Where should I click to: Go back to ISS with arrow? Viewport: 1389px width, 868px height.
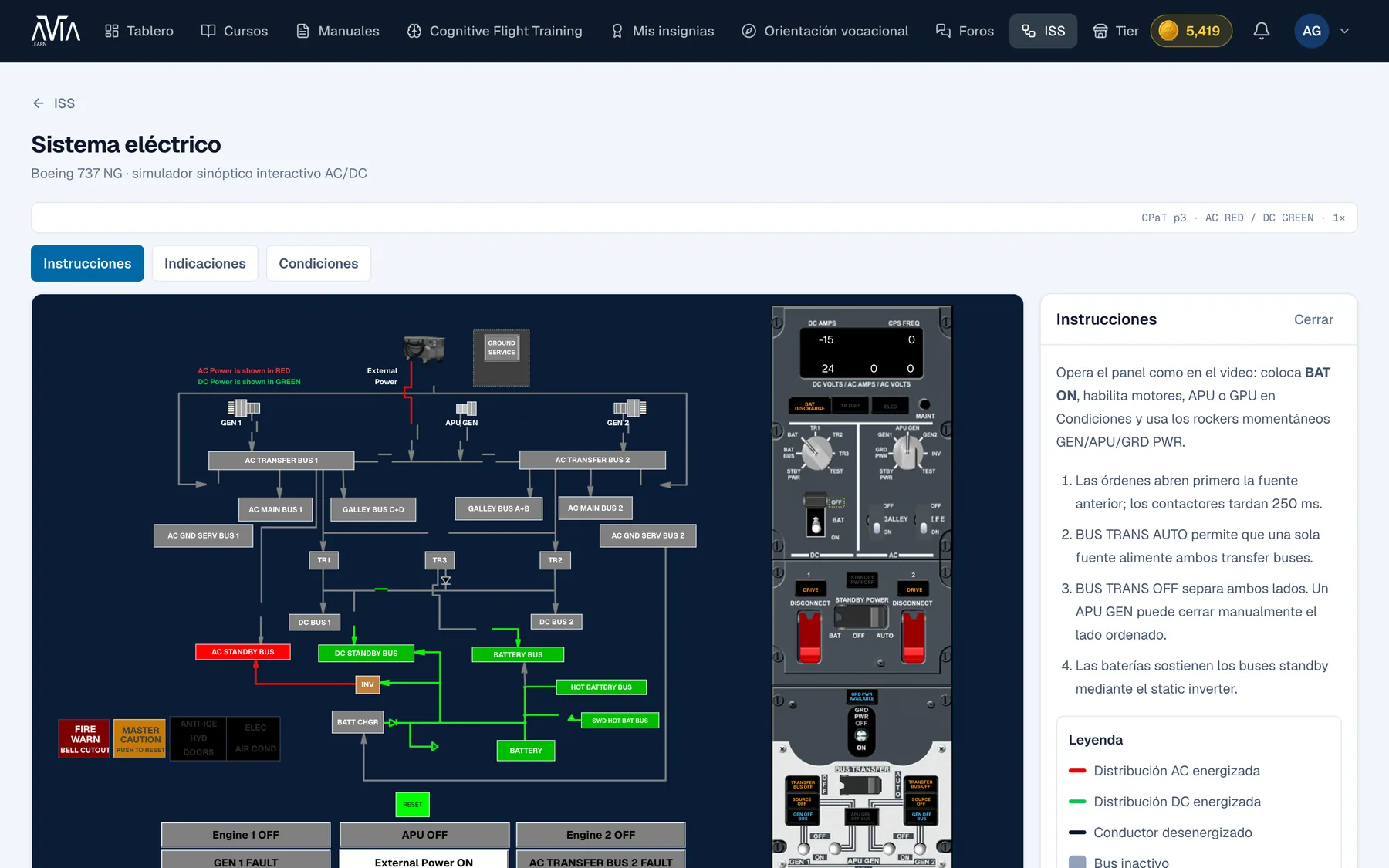[53, 103]
